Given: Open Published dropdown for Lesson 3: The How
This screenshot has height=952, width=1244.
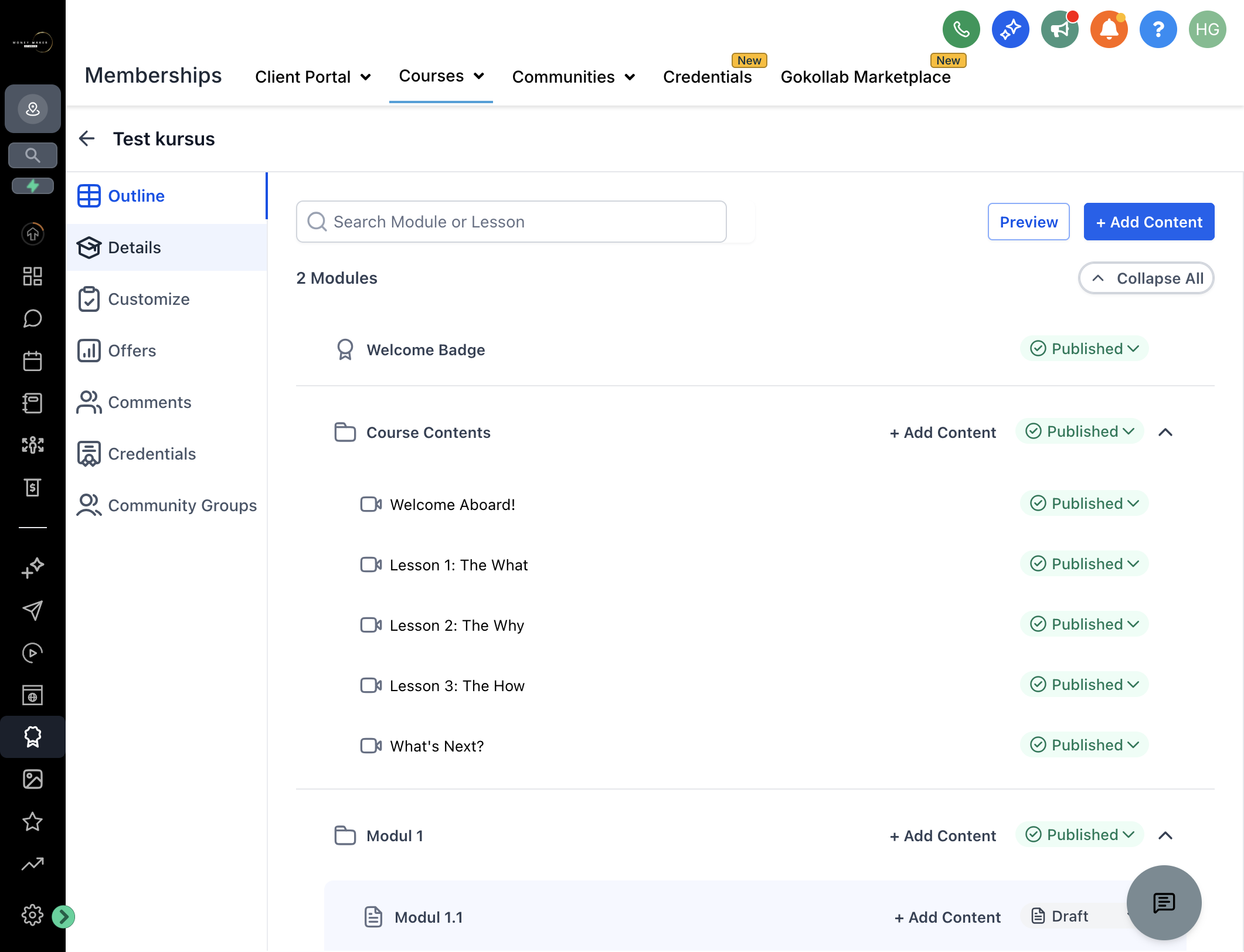Looking at the screenshot, I should point(1085,685).
